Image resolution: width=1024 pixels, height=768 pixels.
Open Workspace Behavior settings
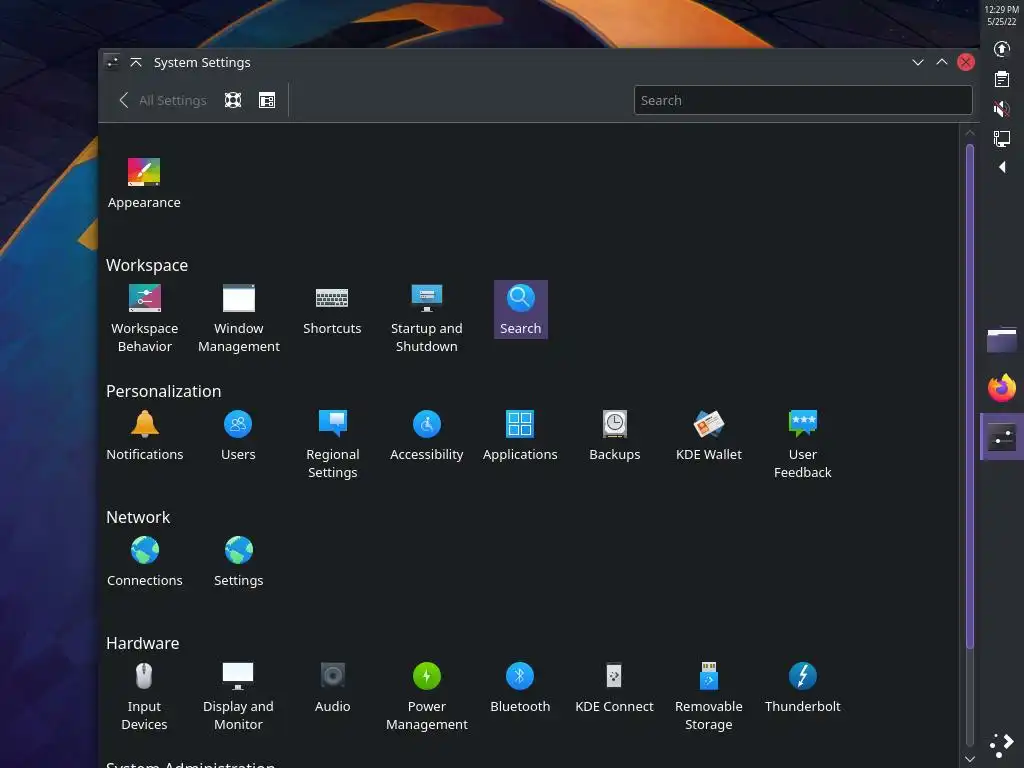click(x=144, y=319)
